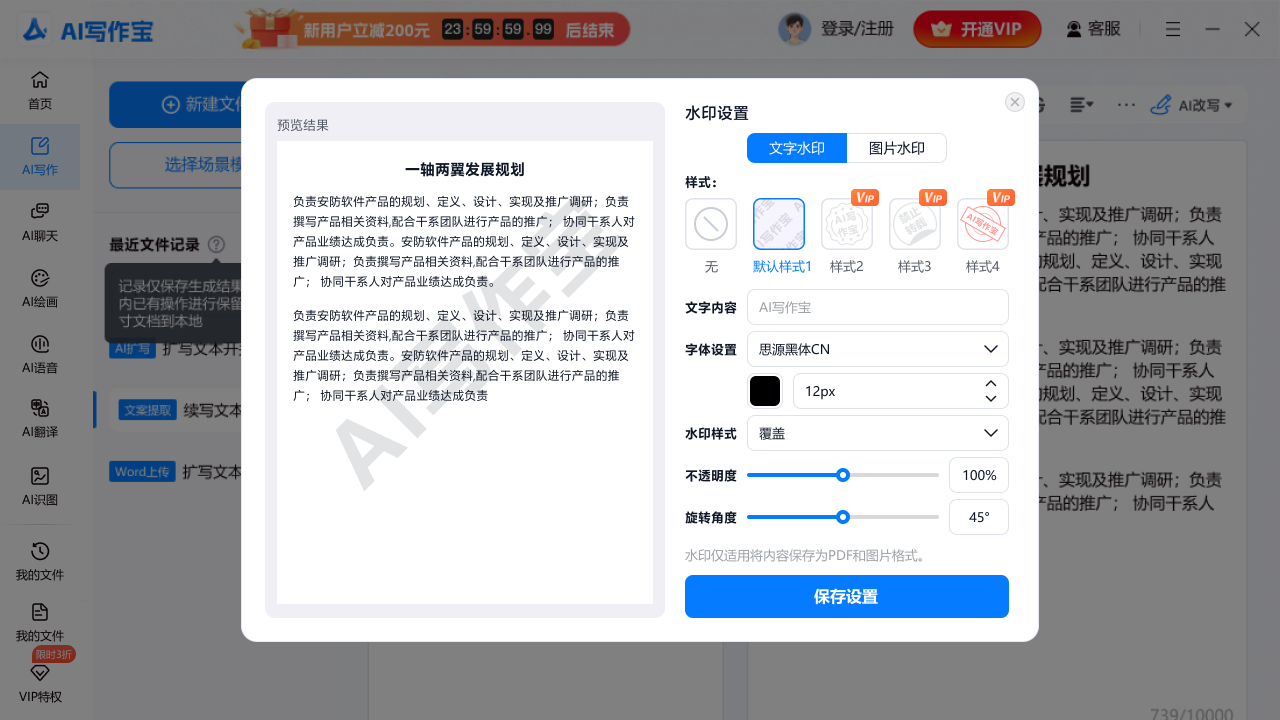Open the black font color swatch
1280x720 pixels.
point(765,391)
